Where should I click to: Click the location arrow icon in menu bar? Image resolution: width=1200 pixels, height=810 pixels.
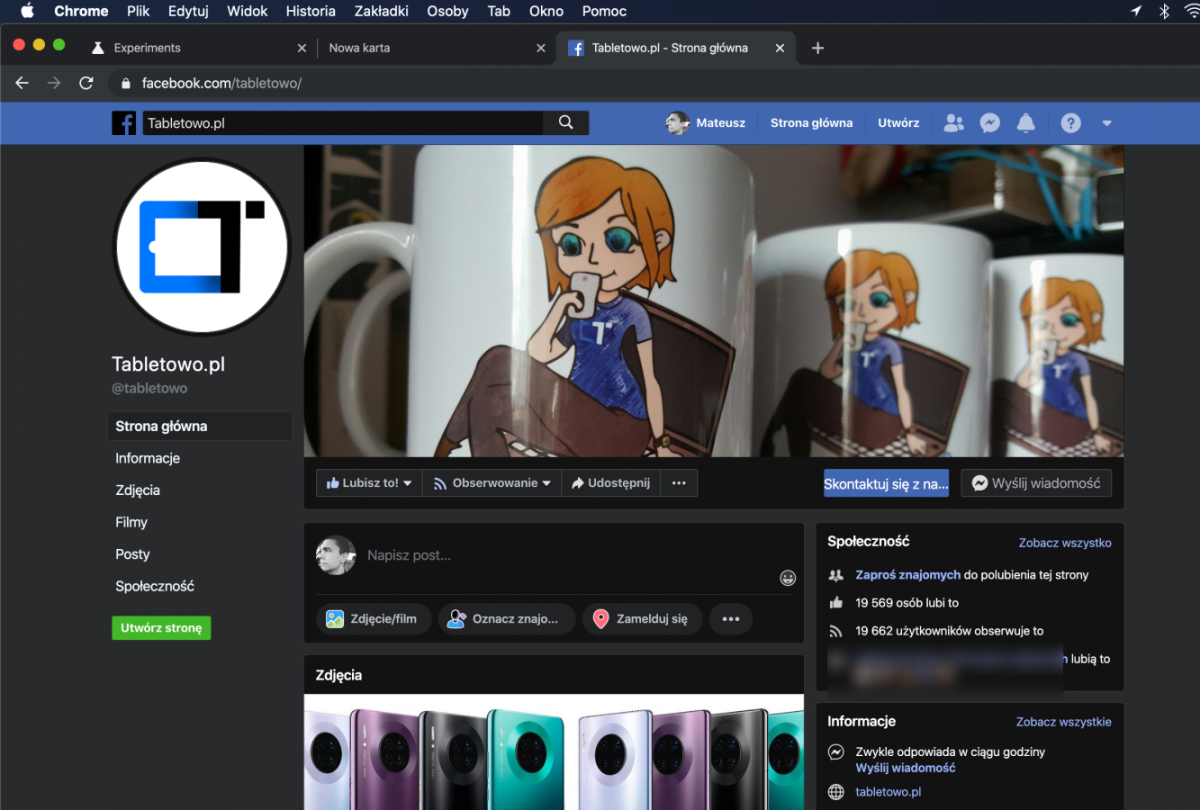pos(1136,11)
